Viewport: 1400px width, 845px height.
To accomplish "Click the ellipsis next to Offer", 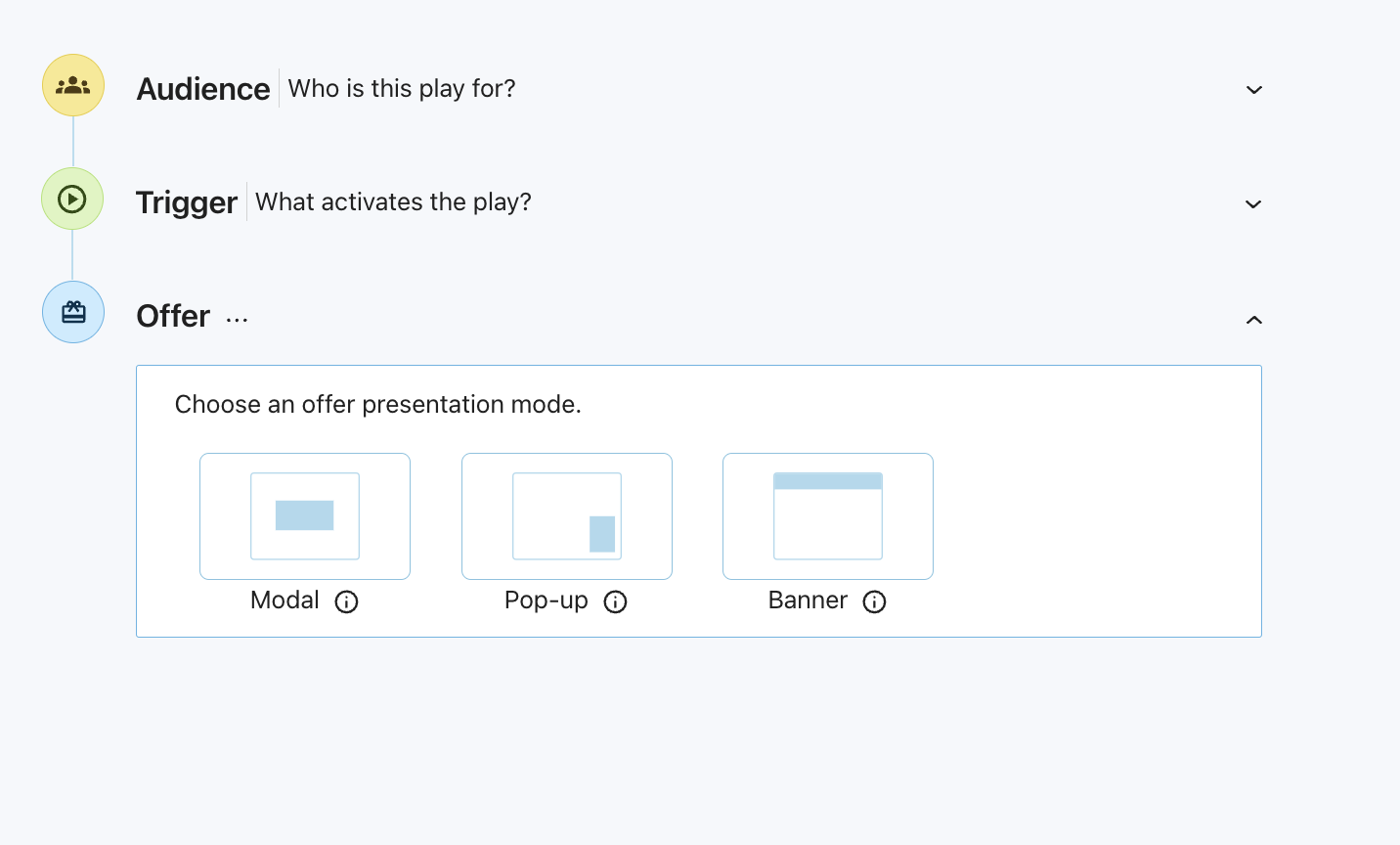I will tap(238, 320).
